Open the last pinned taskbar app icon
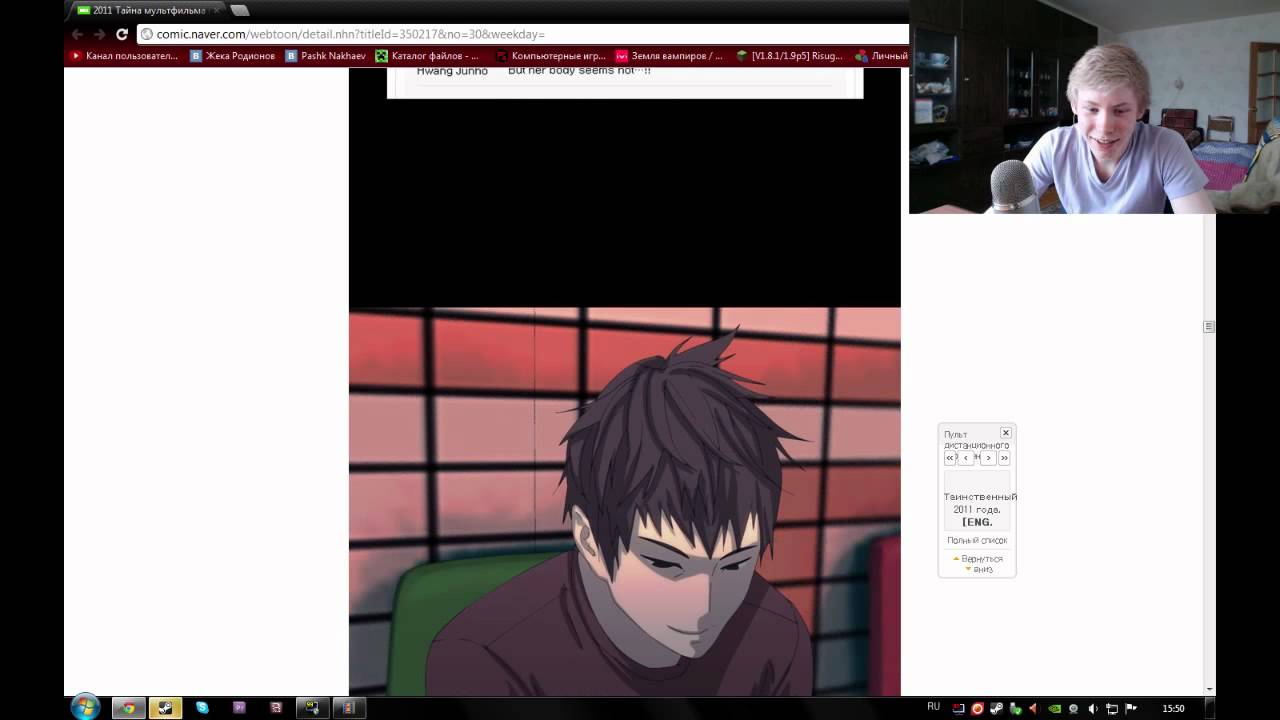 pos(349,708)
